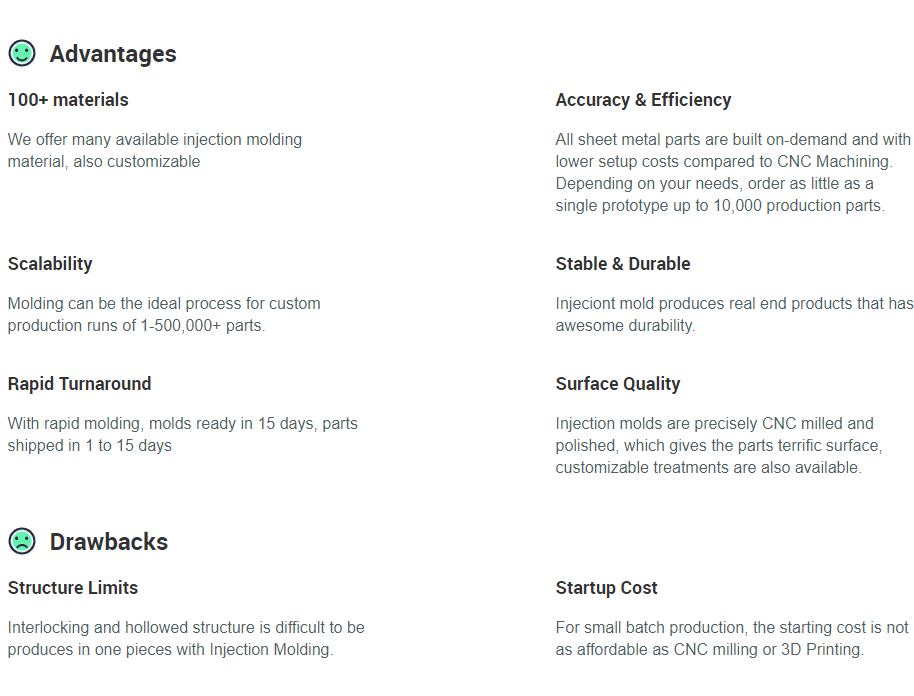Click the Accuracy & Efficiency heading
Screen dimensions: 914x696
[643, 100]
